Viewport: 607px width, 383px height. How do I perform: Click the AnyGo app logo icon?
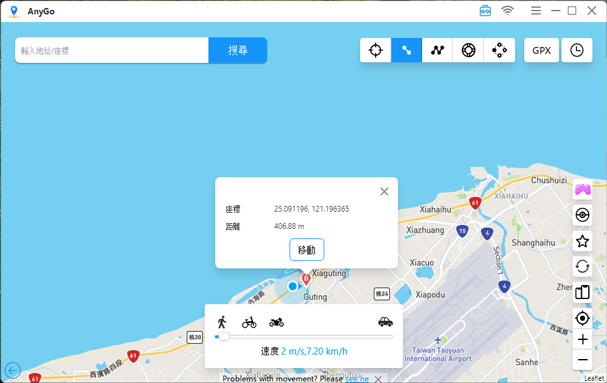click(14, 11)
